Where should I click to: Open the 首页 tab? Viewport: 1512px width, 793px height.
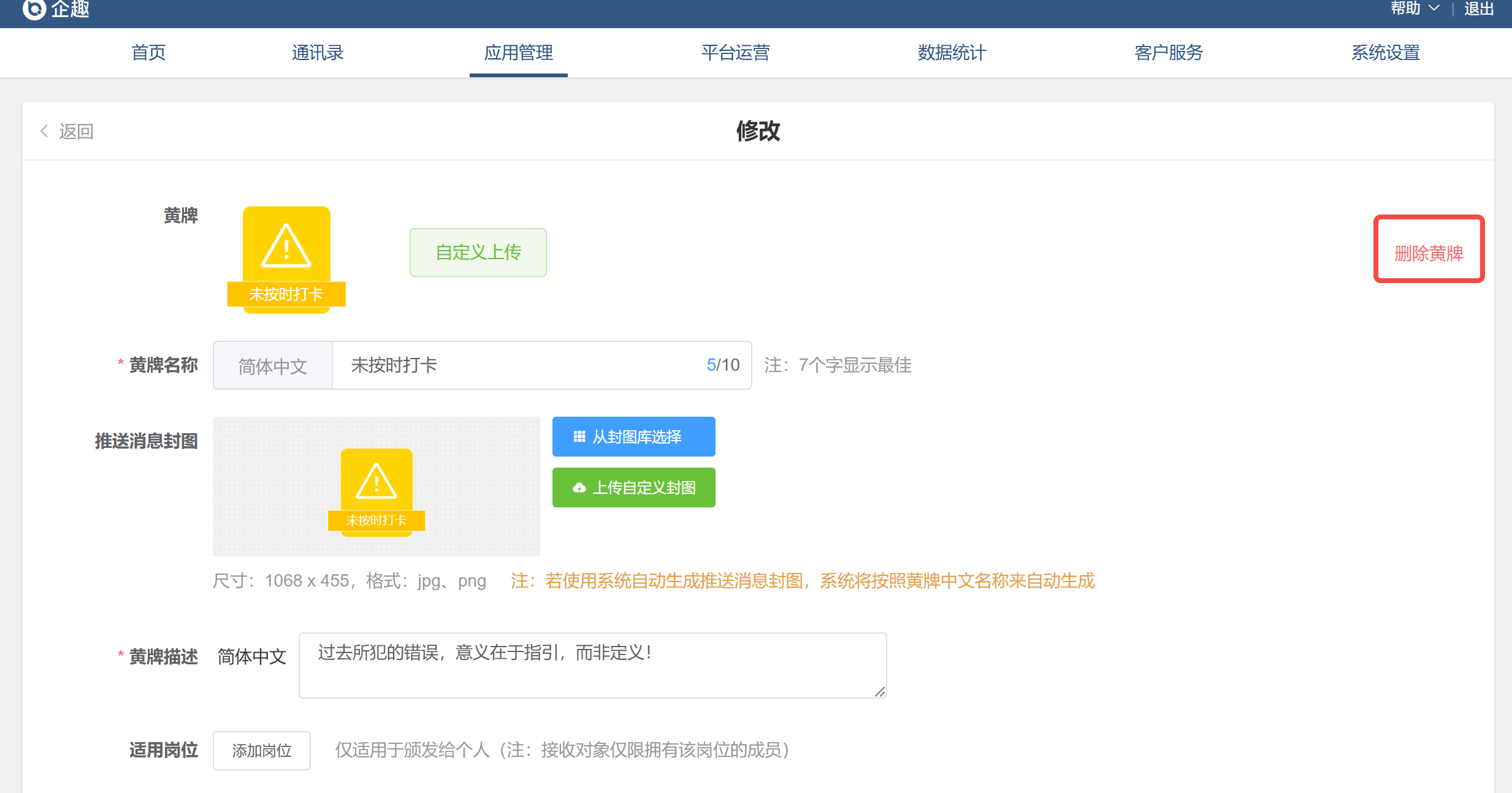coord(148,53)
